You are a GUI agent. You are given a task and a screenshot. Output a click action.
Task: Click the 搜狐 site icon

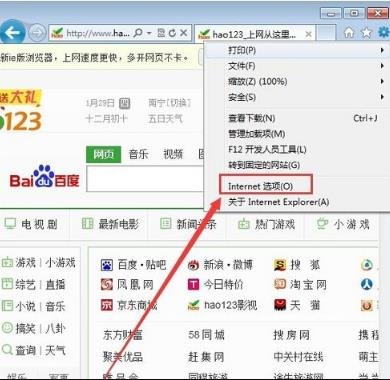280,265
